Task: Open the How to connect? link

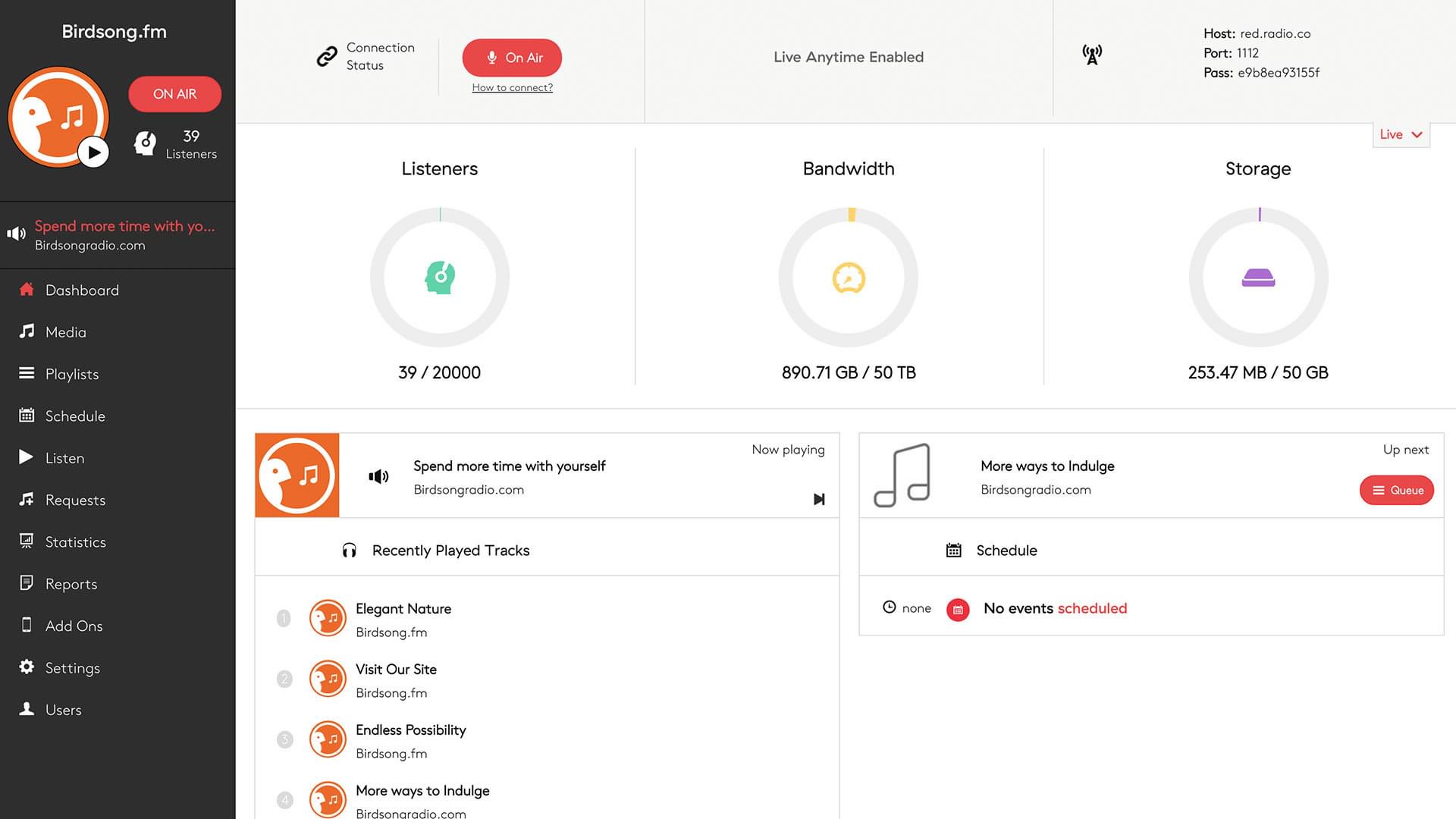Action: tap(512, 88)
